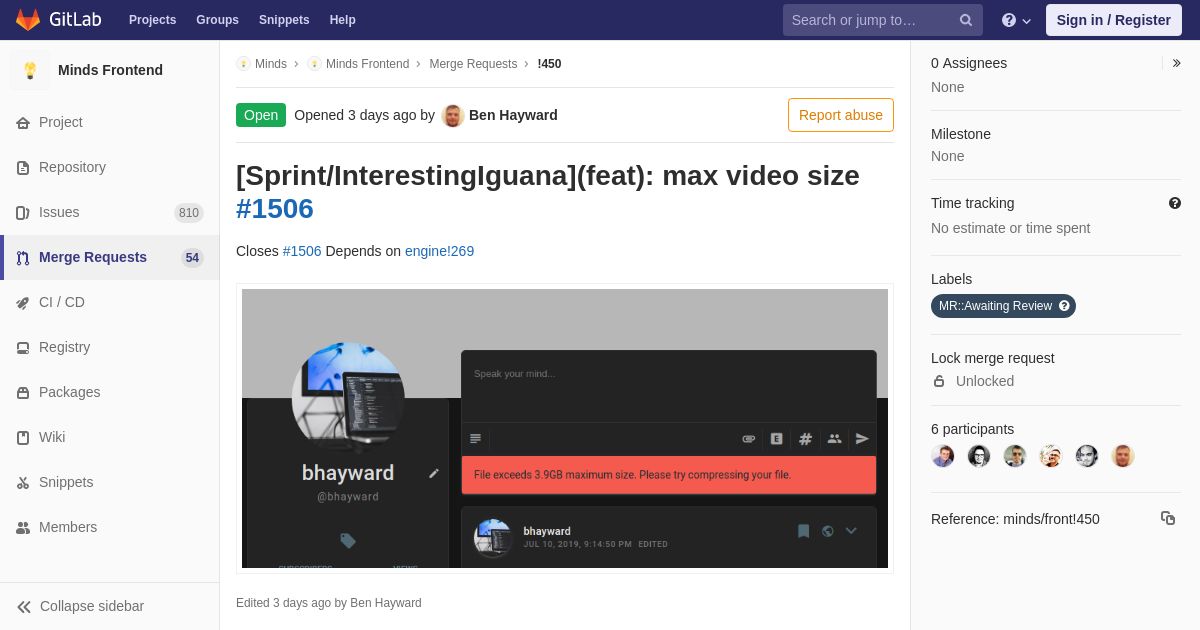
Task: Open the Projects menu in navbar
Action: [x=152, y=20]
